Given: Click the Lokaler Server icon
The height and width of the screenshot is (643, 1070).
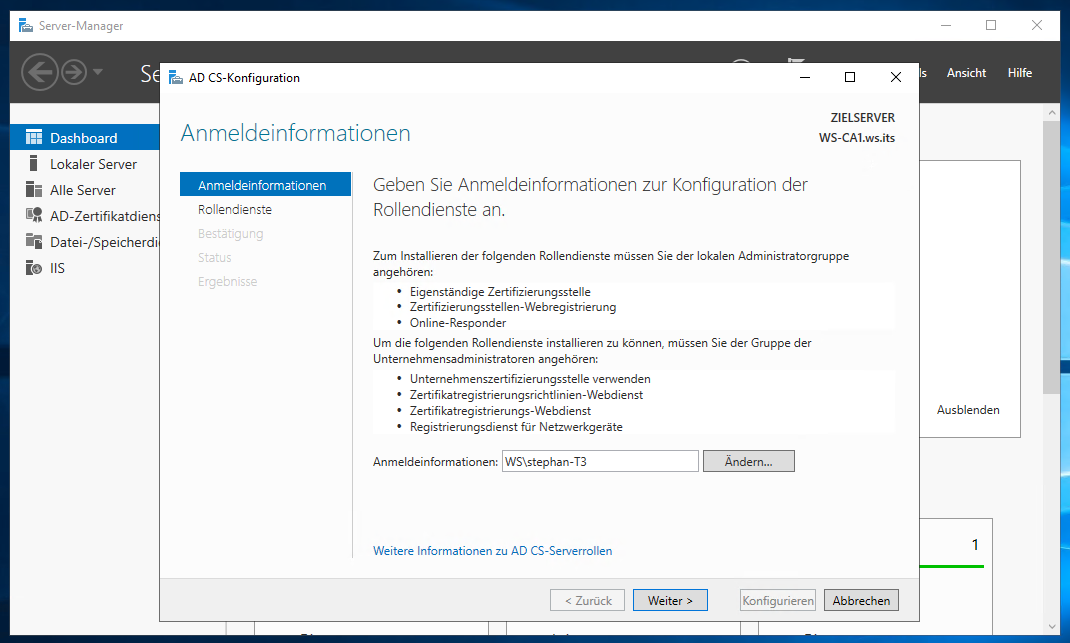Looking at the screenshot, I should [33, 164].
